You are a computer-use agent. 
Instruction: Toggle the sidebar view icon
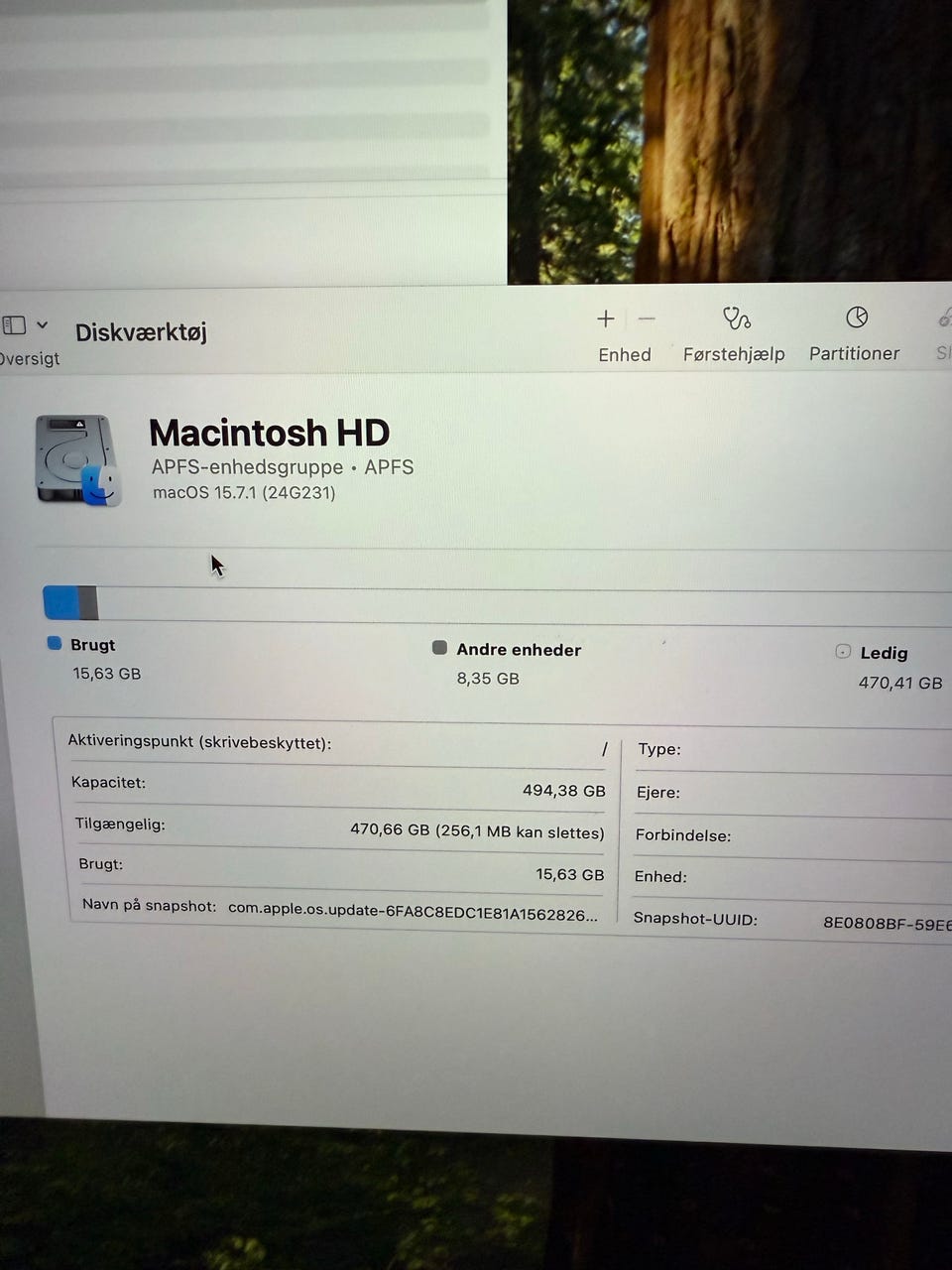(x=13, y=324)
